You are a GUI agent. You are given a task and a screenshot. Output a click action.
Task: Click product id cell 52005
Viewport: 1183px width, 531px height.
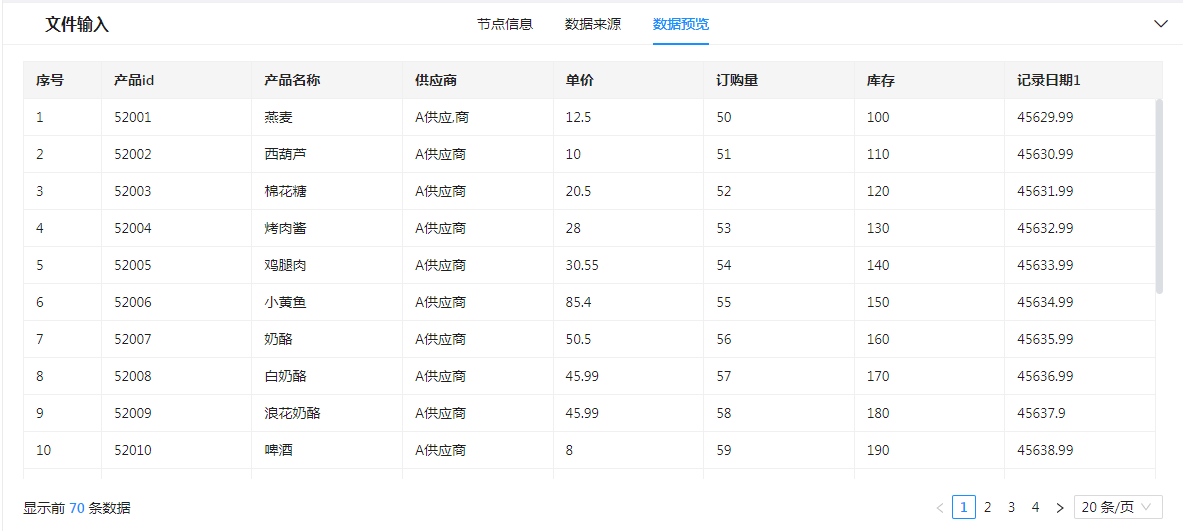133,265
